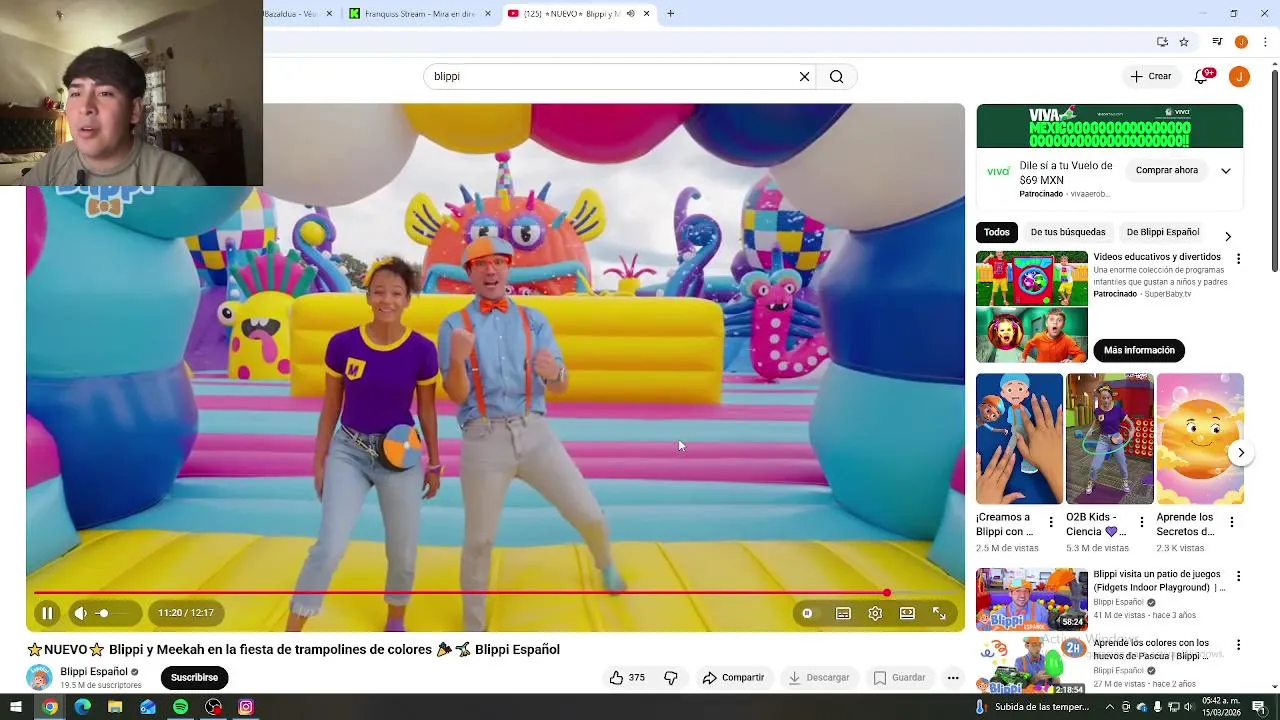Show more filter chips with the arrow
Image resolution: width=1280 pixels, height=720 pixels.
(1228, 236)
